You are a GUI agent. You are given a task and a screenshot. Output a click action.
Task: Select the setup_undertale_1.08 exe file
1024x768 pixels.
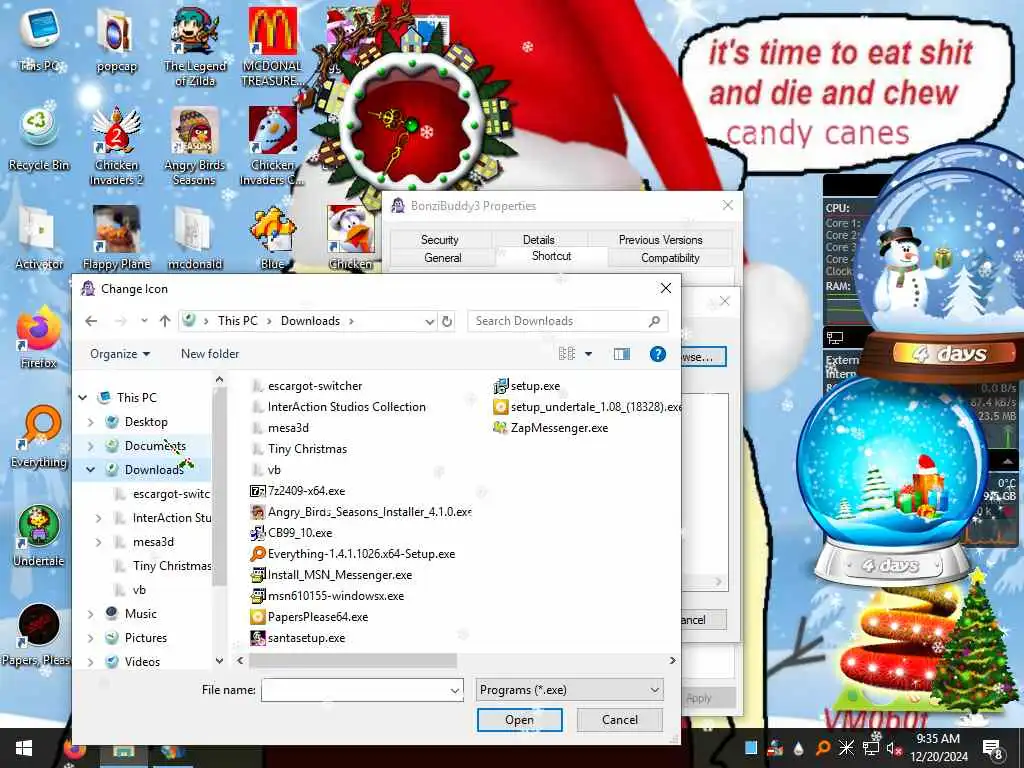pyautogui.click(x=588, y=407)
